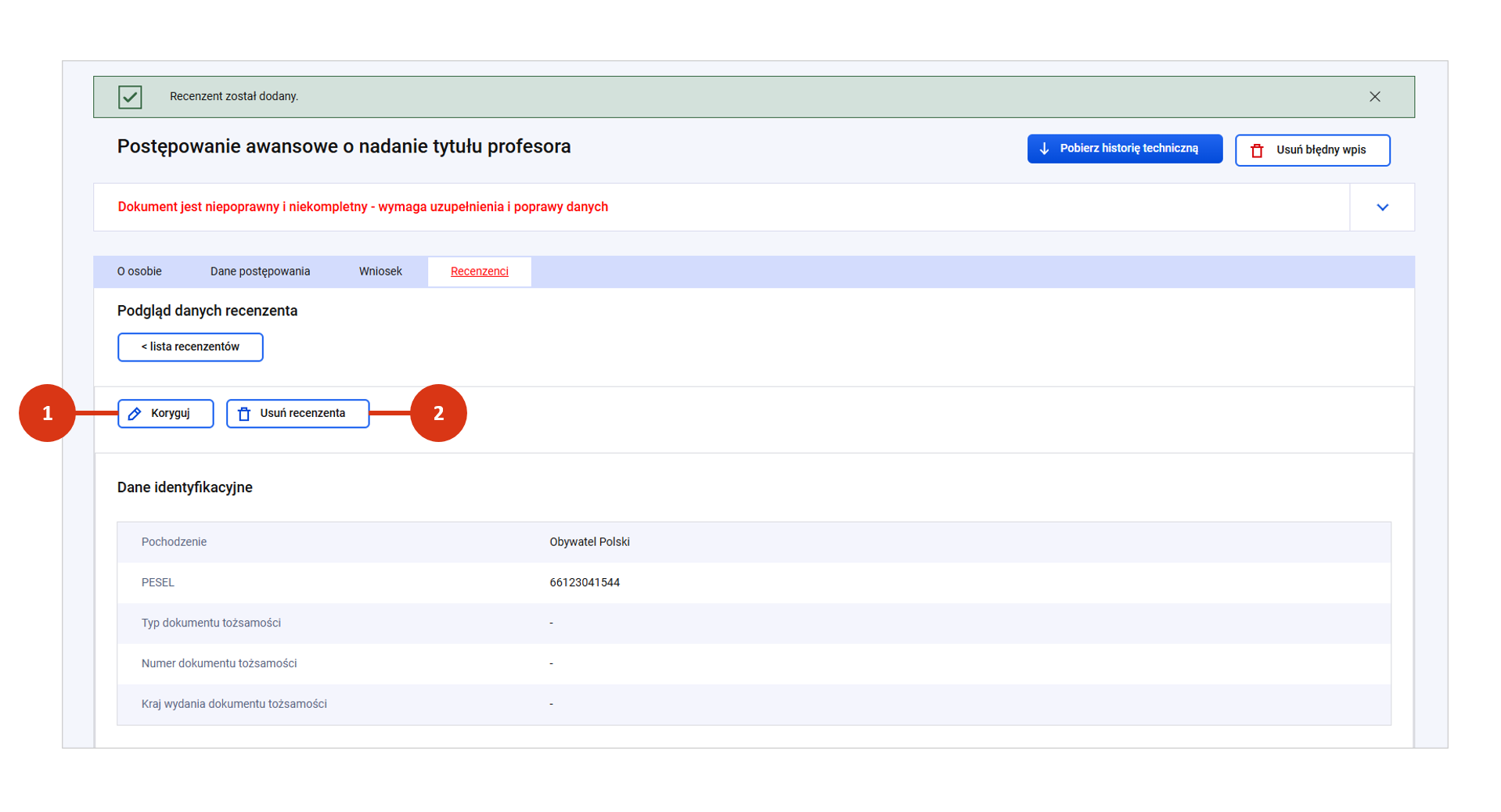Go to the 'Wniosek' tab
This screenshot has height=812, width=1501.
point(380,271)
